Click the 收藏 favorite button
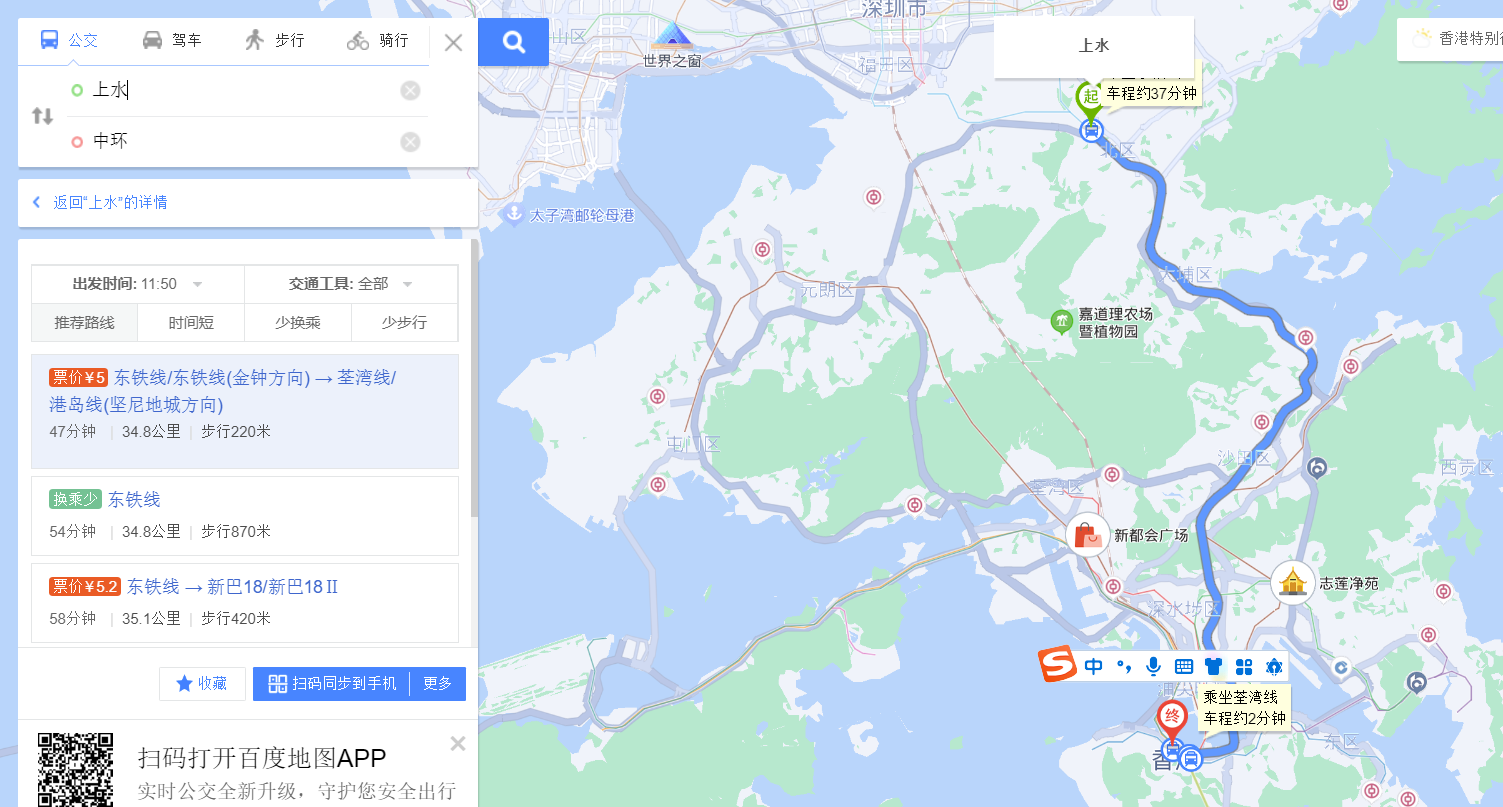The height and width of the screenshot is (807, 1503). [202, 684]
